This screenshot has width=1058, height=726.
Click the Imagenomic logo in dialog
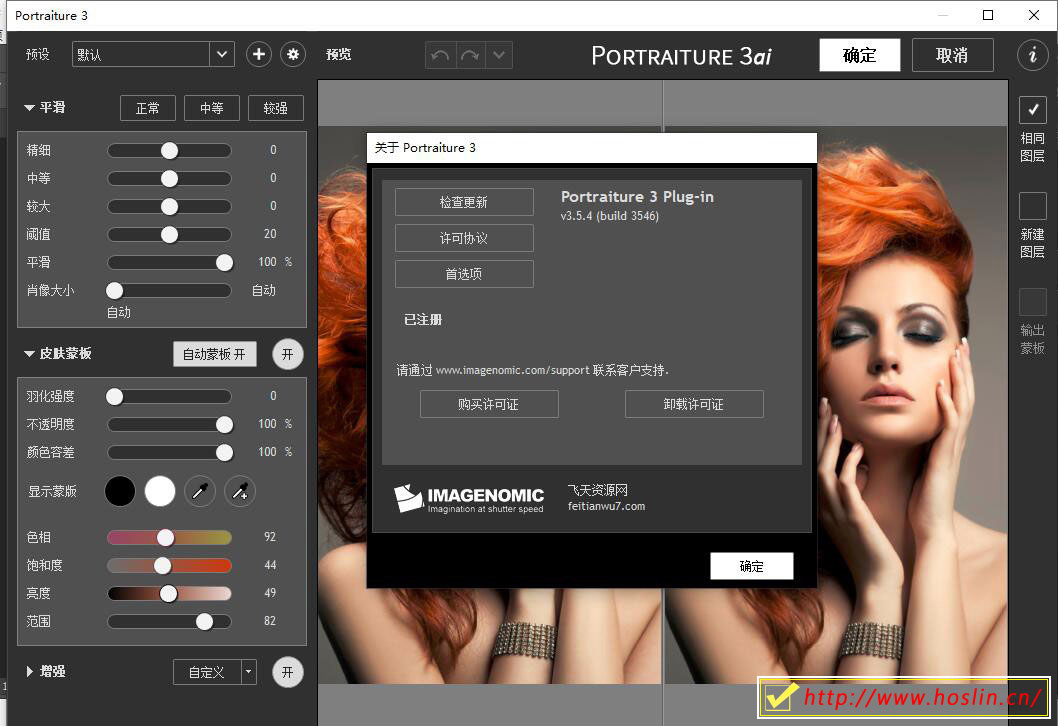pyautogui.click(x=469, y=499)
